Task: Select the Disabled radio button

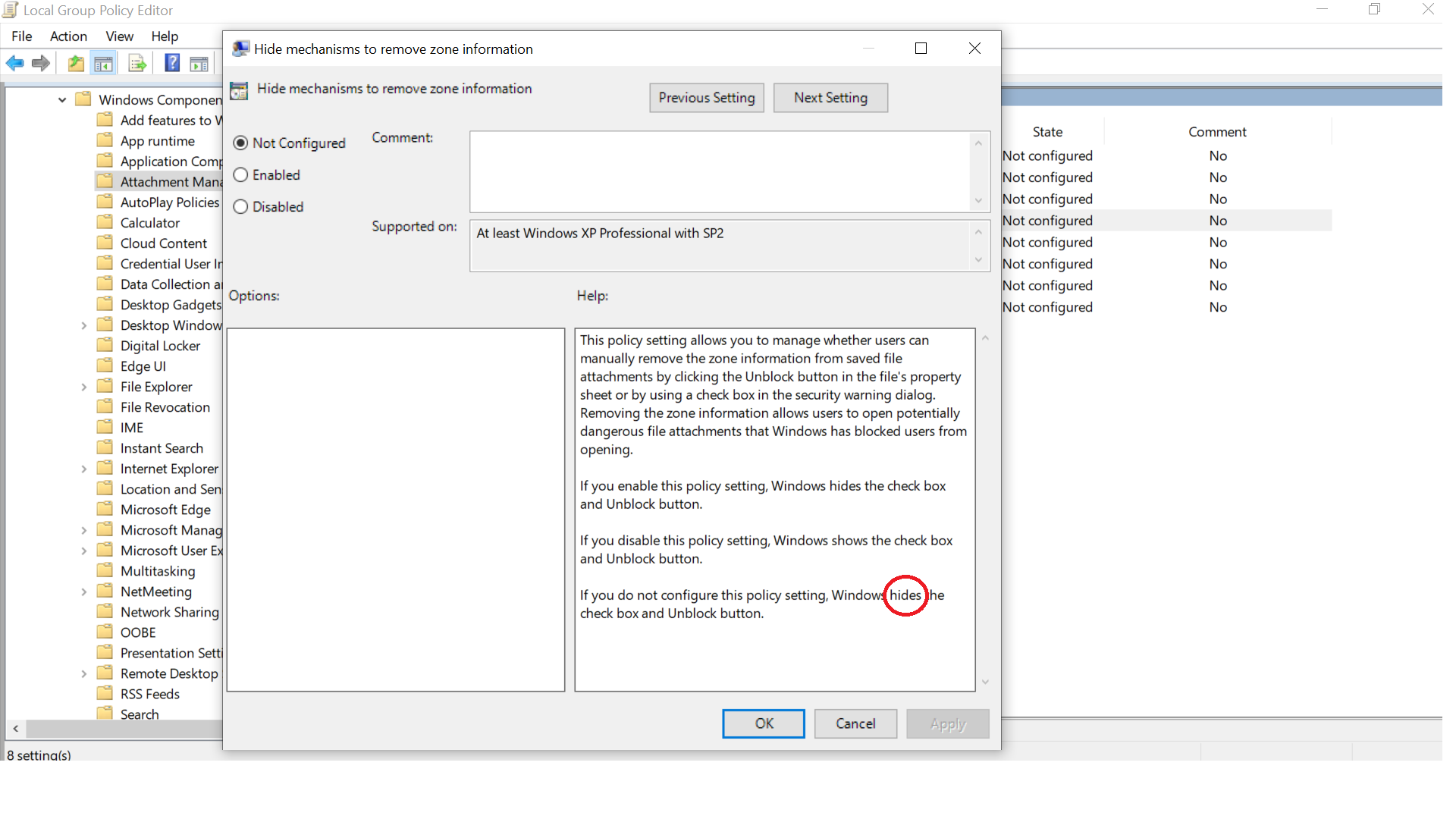Action: point(240,207)
